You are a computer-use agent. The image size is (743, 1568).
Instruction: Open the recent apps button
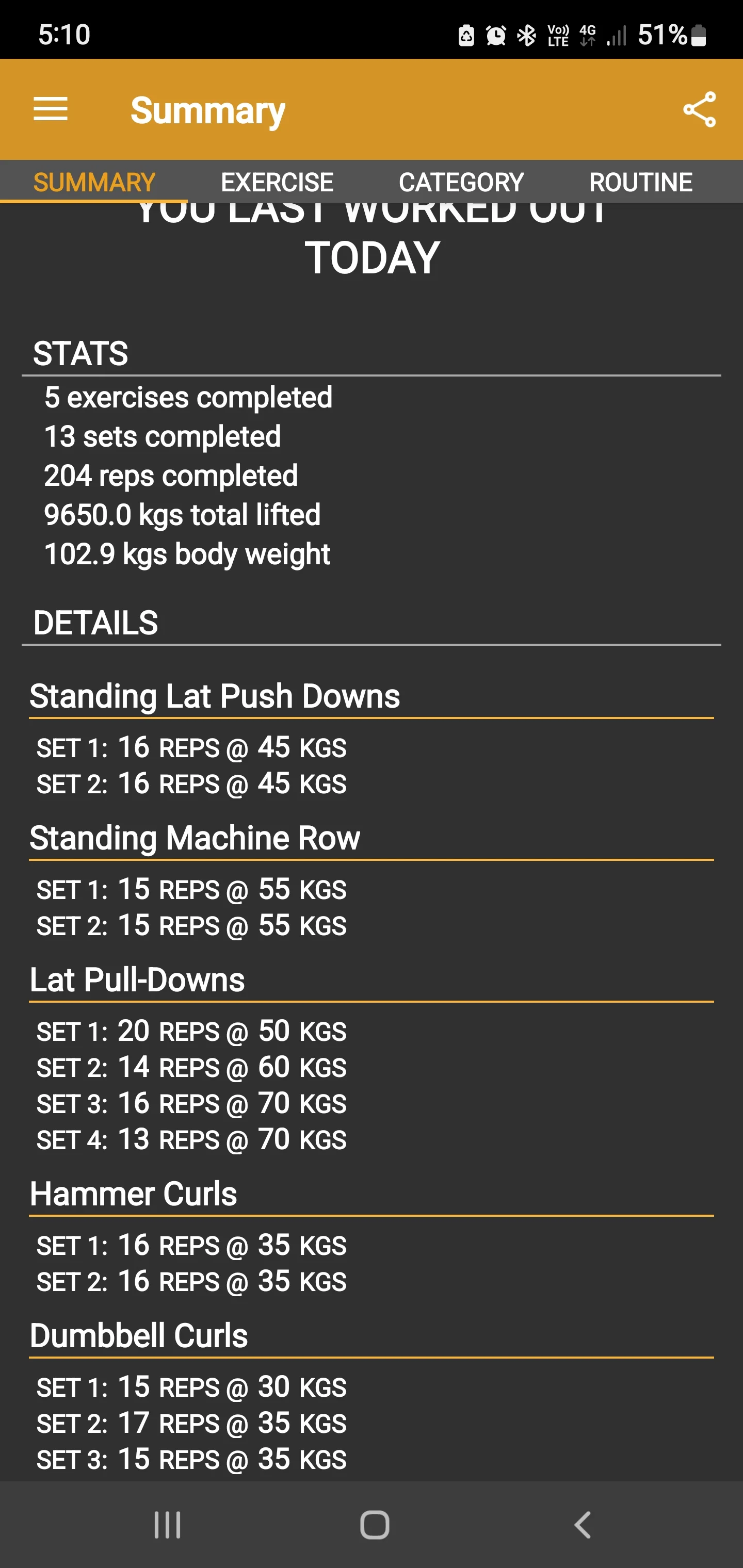[167, 1525]
